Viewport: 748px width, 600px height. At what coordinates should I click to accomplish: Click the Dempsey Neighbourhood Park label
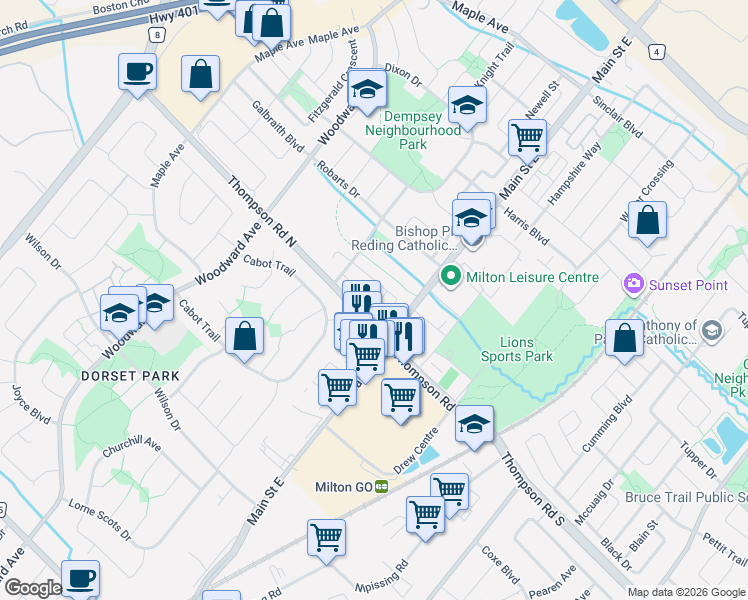pos(413,130)
